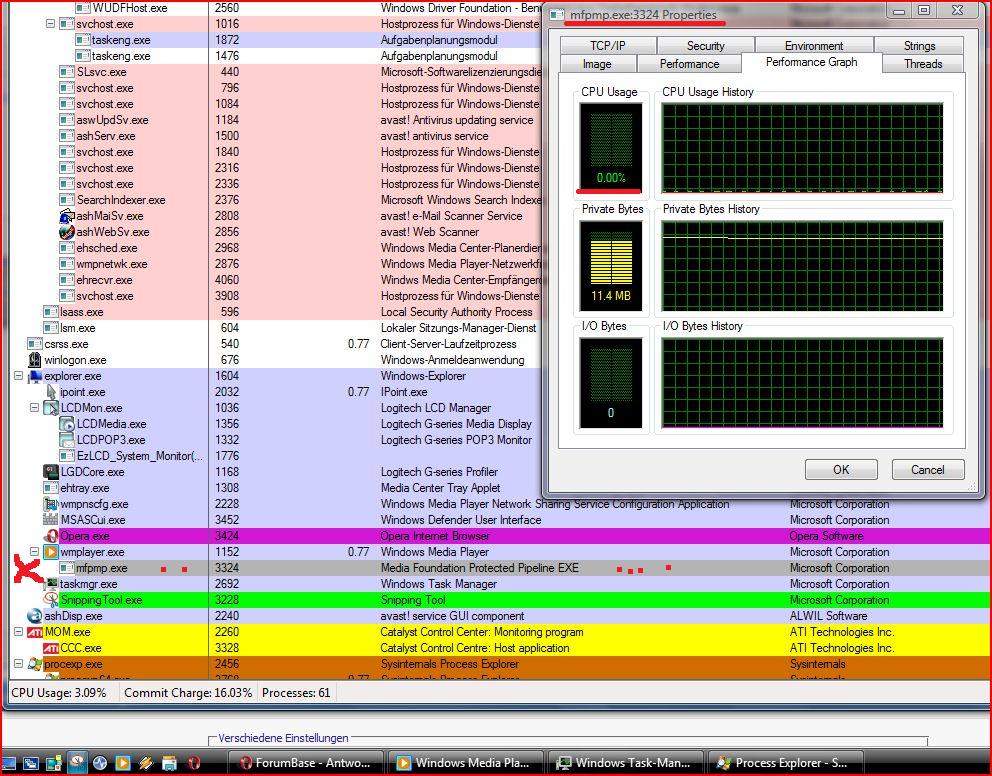Click Opera icon in quick launch bar
The image size is (992, 776).
[x=194, y=763]
